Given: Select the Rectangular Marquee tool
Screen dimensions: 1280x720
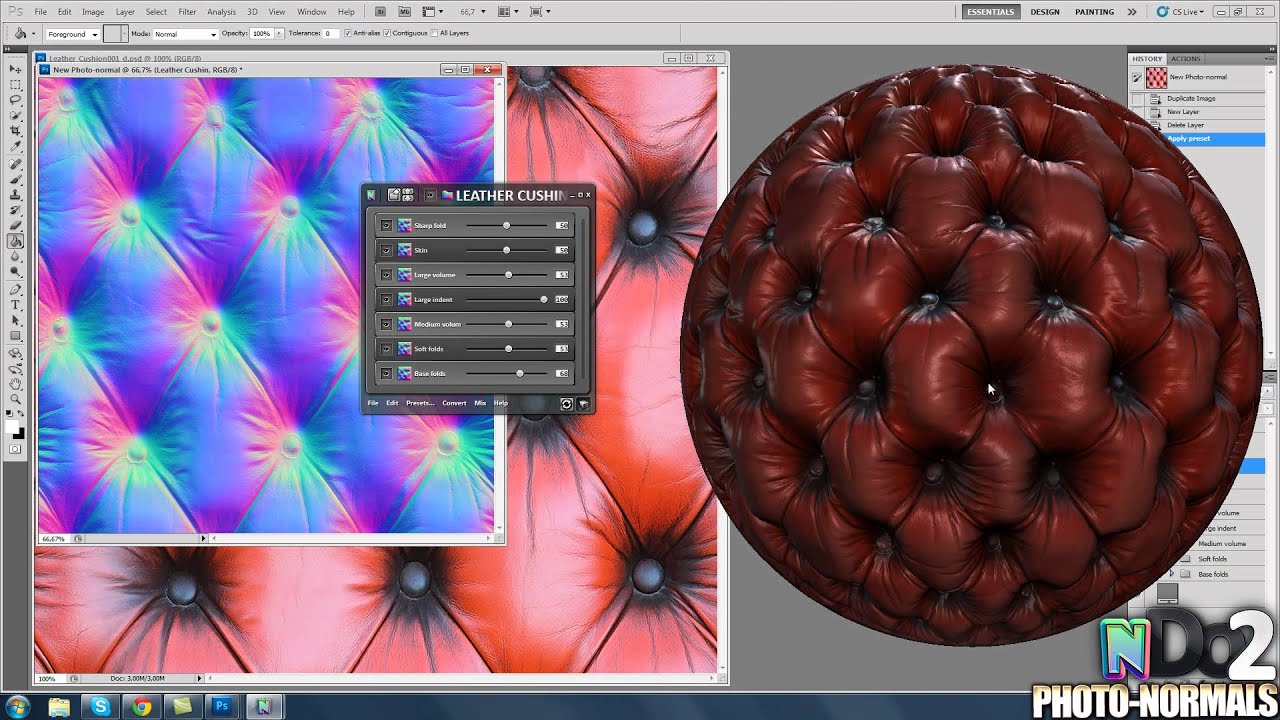Looking at the screenshot, I should coord(16,85).
